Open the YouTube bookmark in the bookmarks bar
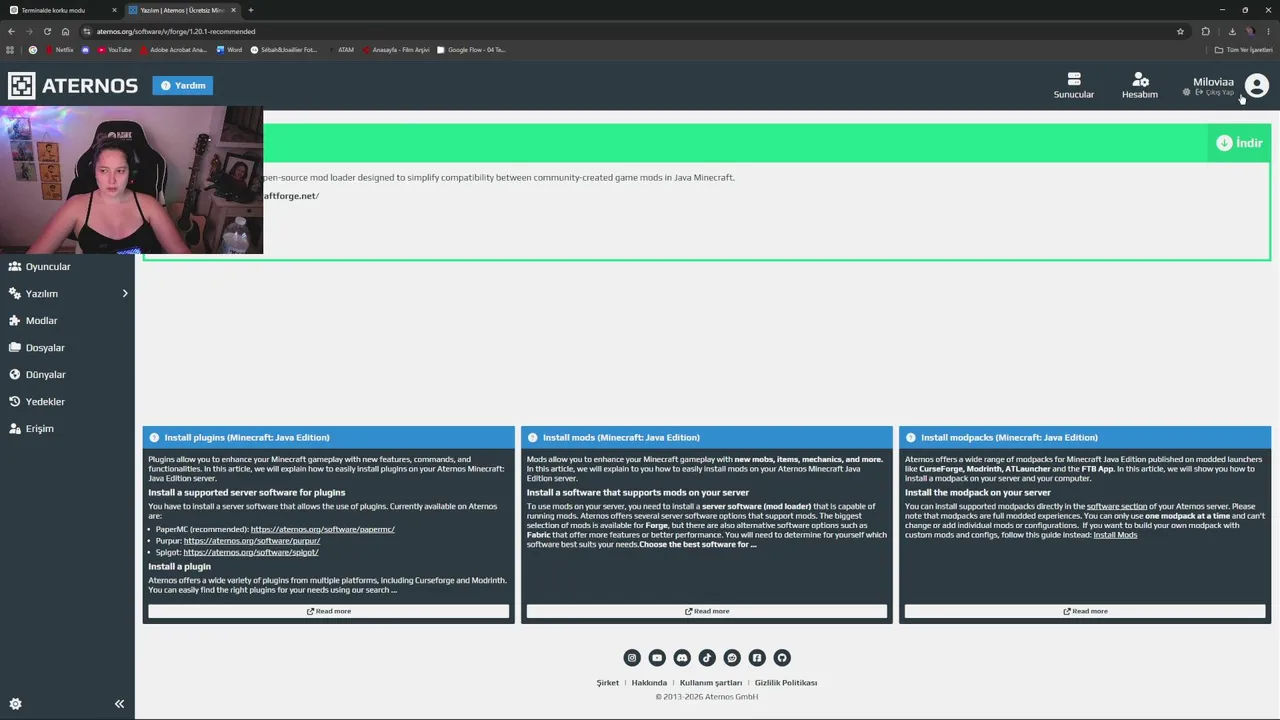This screenshot has height=720, width=1280. tap(115, 50)
